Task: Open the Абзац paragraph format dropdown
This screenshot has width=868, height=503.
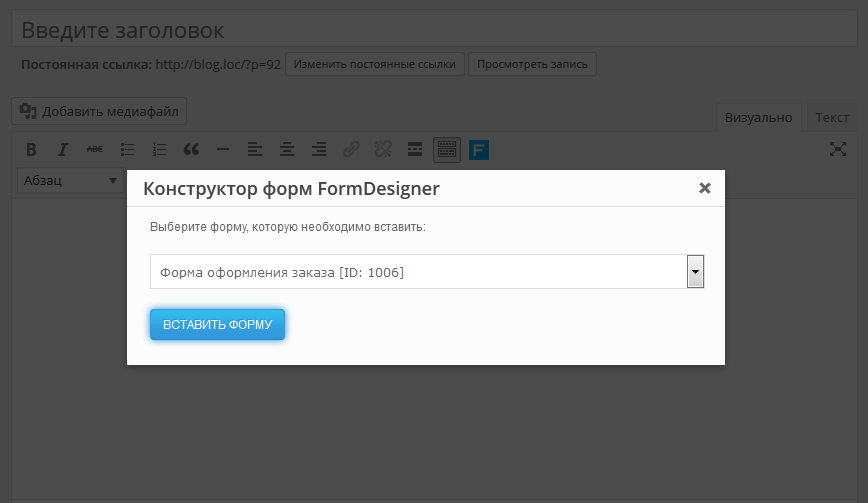Action: pos(70,180)
